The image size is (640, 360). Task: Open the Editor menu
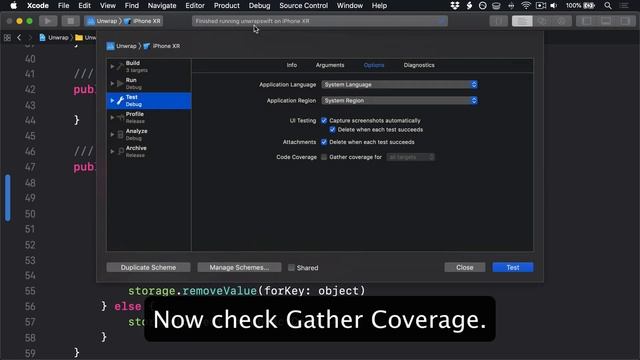click(x=195, y=5)
